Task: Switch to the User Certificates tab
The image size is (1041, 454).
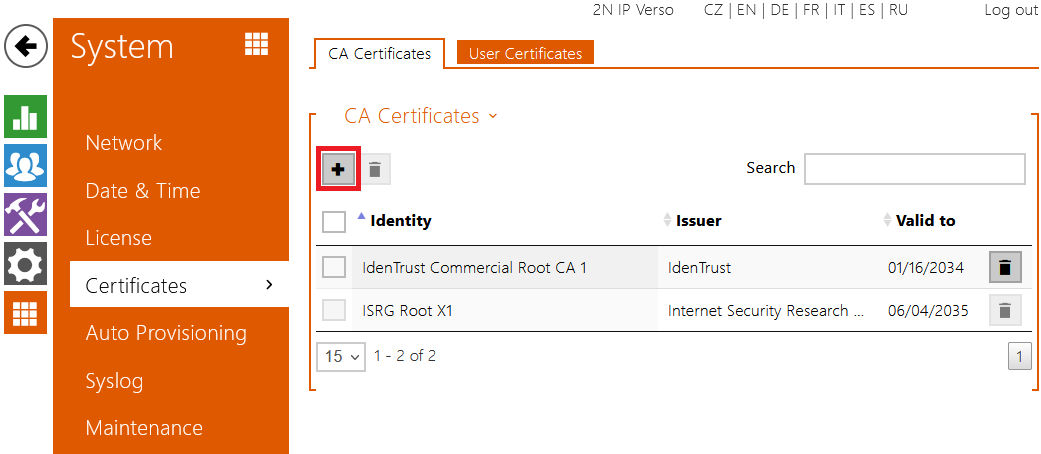Action: coord(525,53)
